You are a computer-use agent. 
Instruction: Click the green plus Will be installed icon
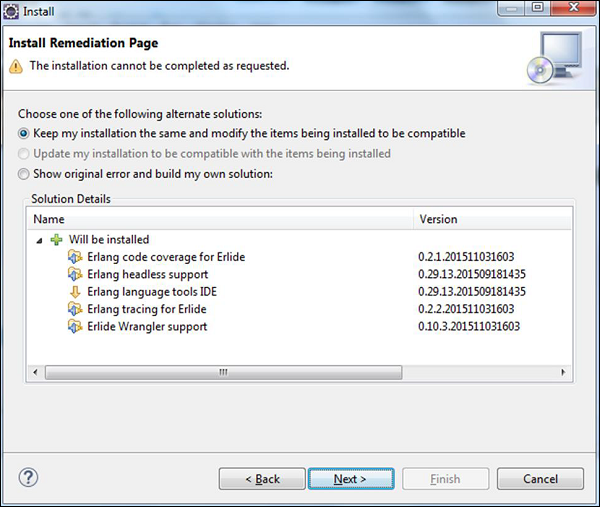[57, 240]
